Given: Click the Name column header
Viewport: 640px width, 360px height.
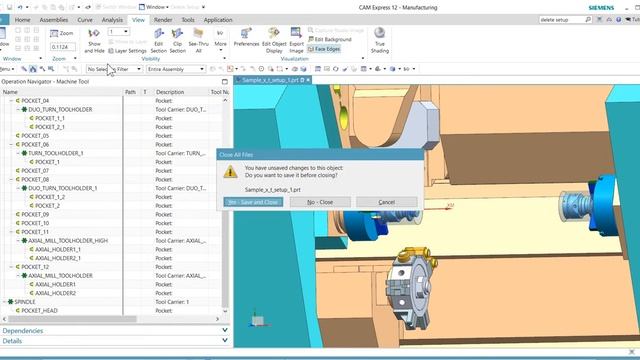Looking at the screenshot, I should 61,92.
